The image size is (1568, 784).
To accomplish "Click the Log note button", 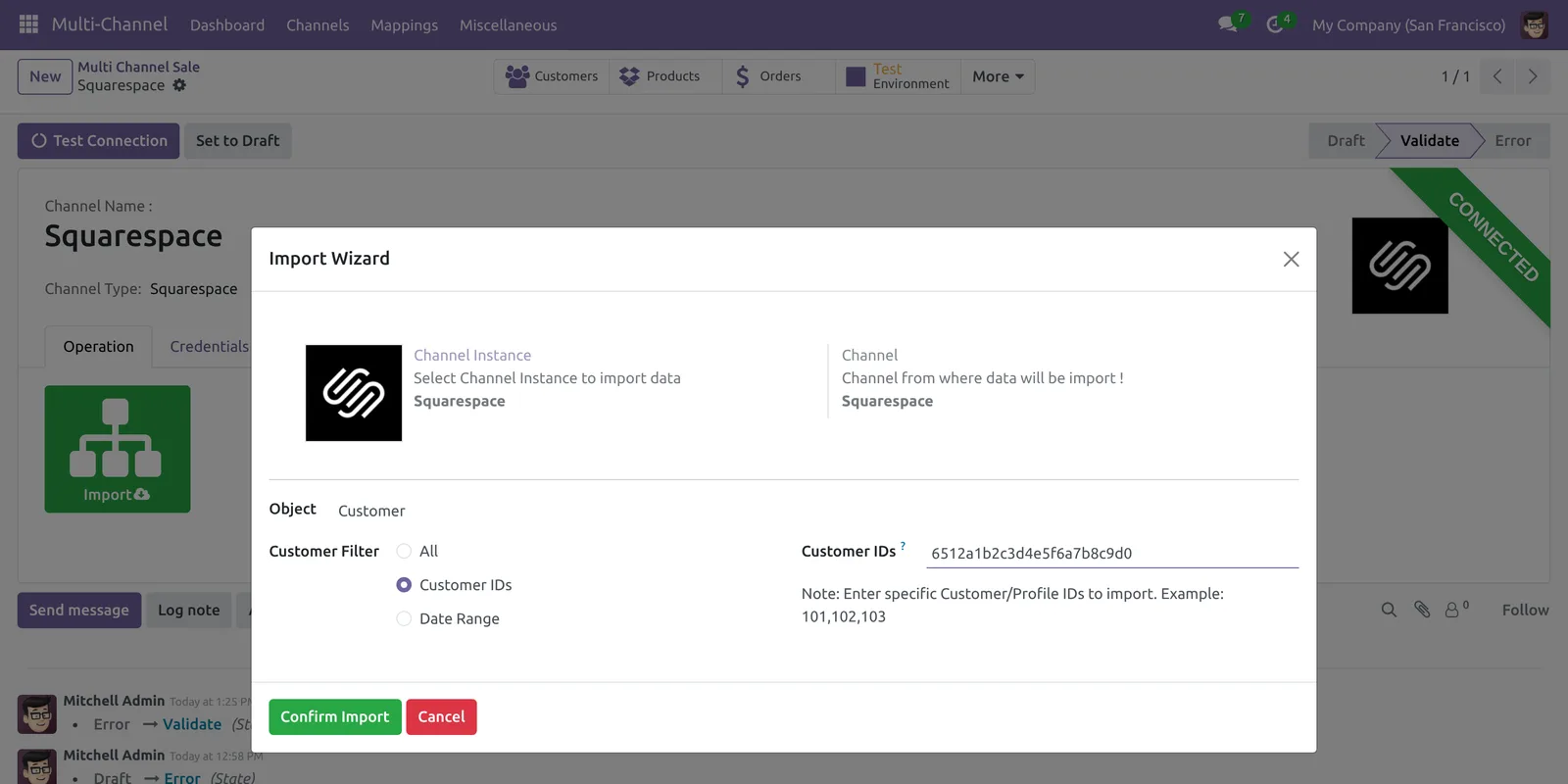I will tap(189, 610).
